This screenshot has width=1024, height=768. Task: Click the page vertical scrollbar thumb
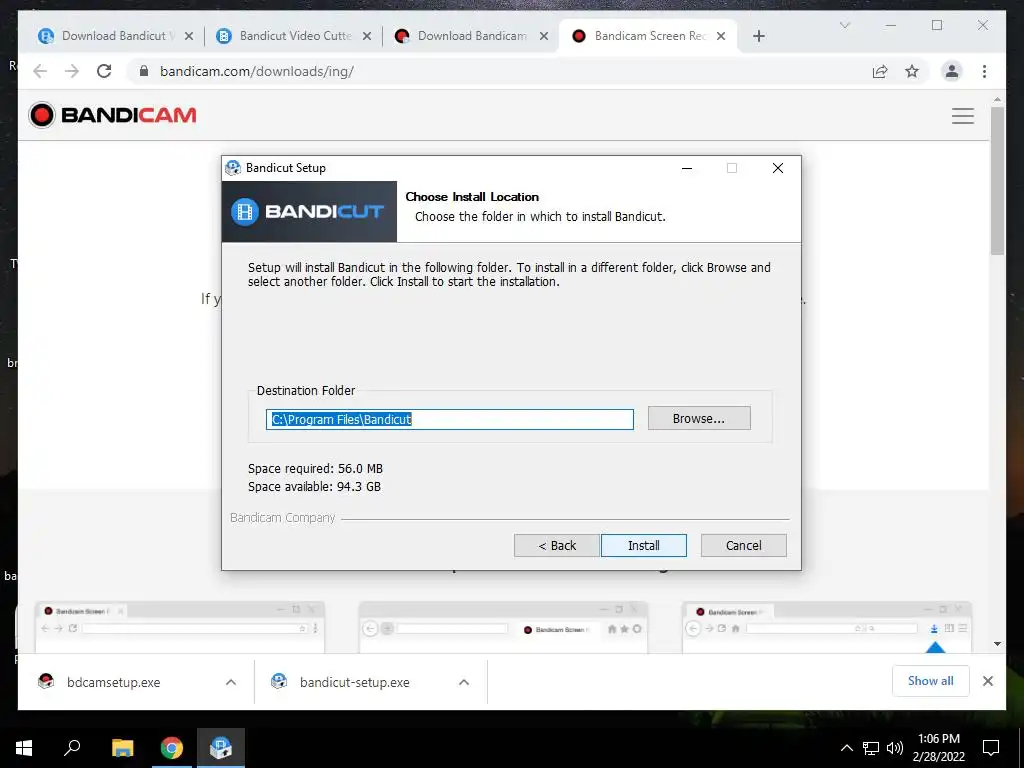coord(997,181)
